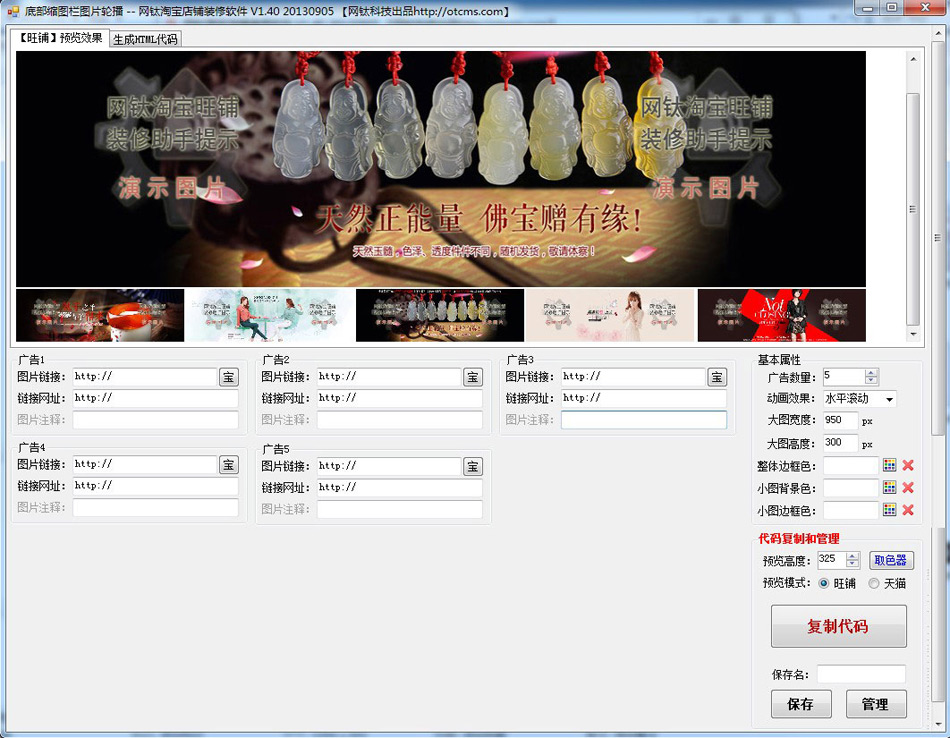Click the 宝 icon for 广告5 image link
This screenshot has width=950, height=738.
pyautogui.click(x=472, y=466)
